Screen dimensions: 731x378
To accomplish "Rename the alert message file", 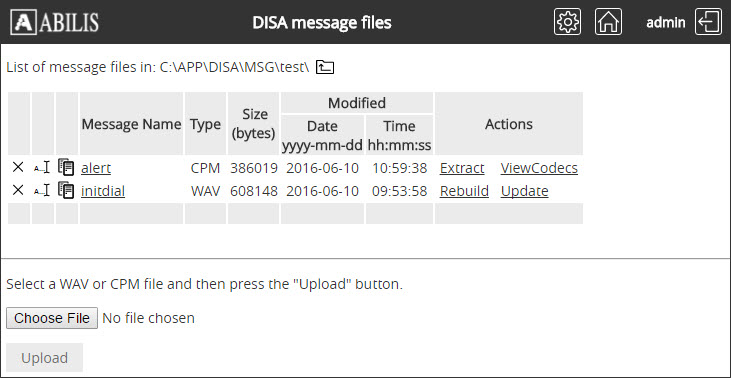I will pos(42,167).
